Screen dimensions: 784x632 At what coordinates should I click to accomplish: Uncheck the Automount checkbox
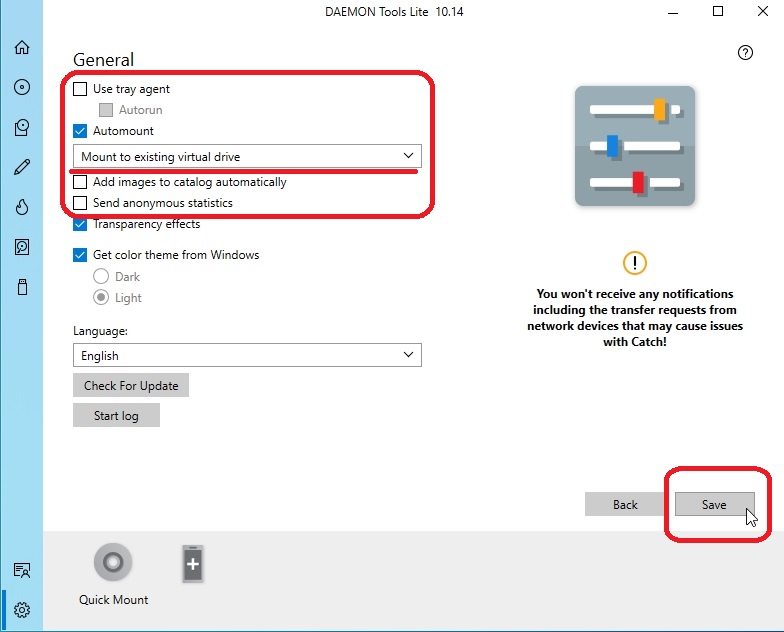(80, 131)
